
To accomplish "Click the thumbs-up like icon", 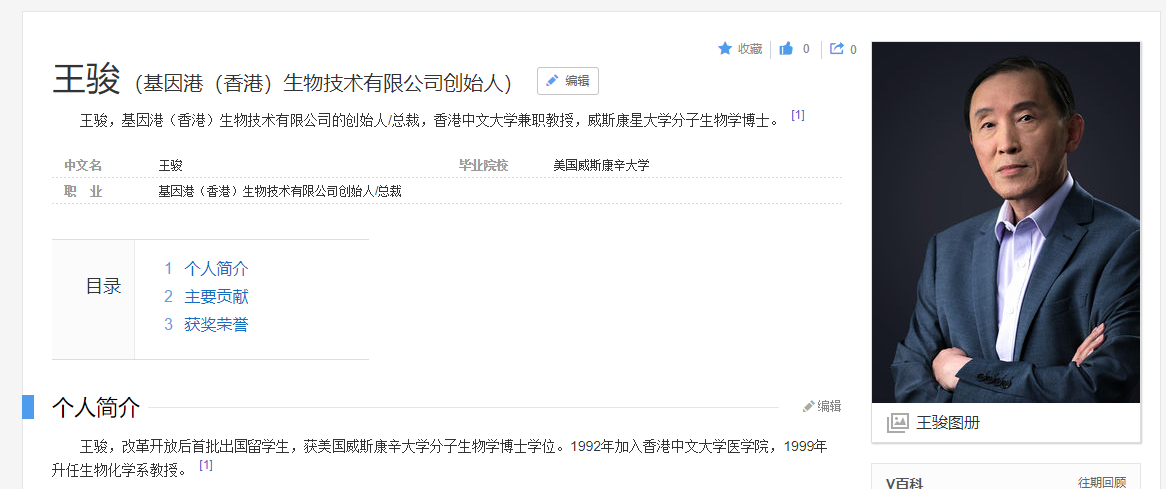I will [786, 49].
